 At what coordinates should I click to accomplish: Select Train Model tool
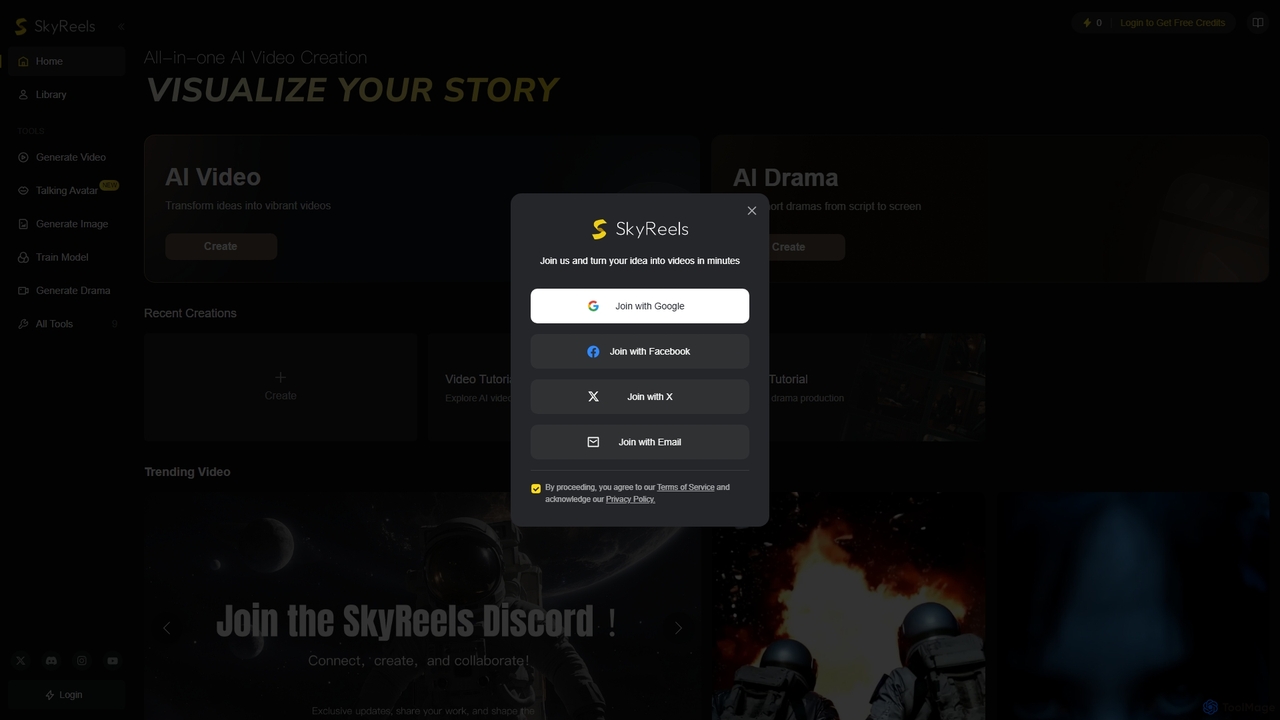(x=66, y=257)
